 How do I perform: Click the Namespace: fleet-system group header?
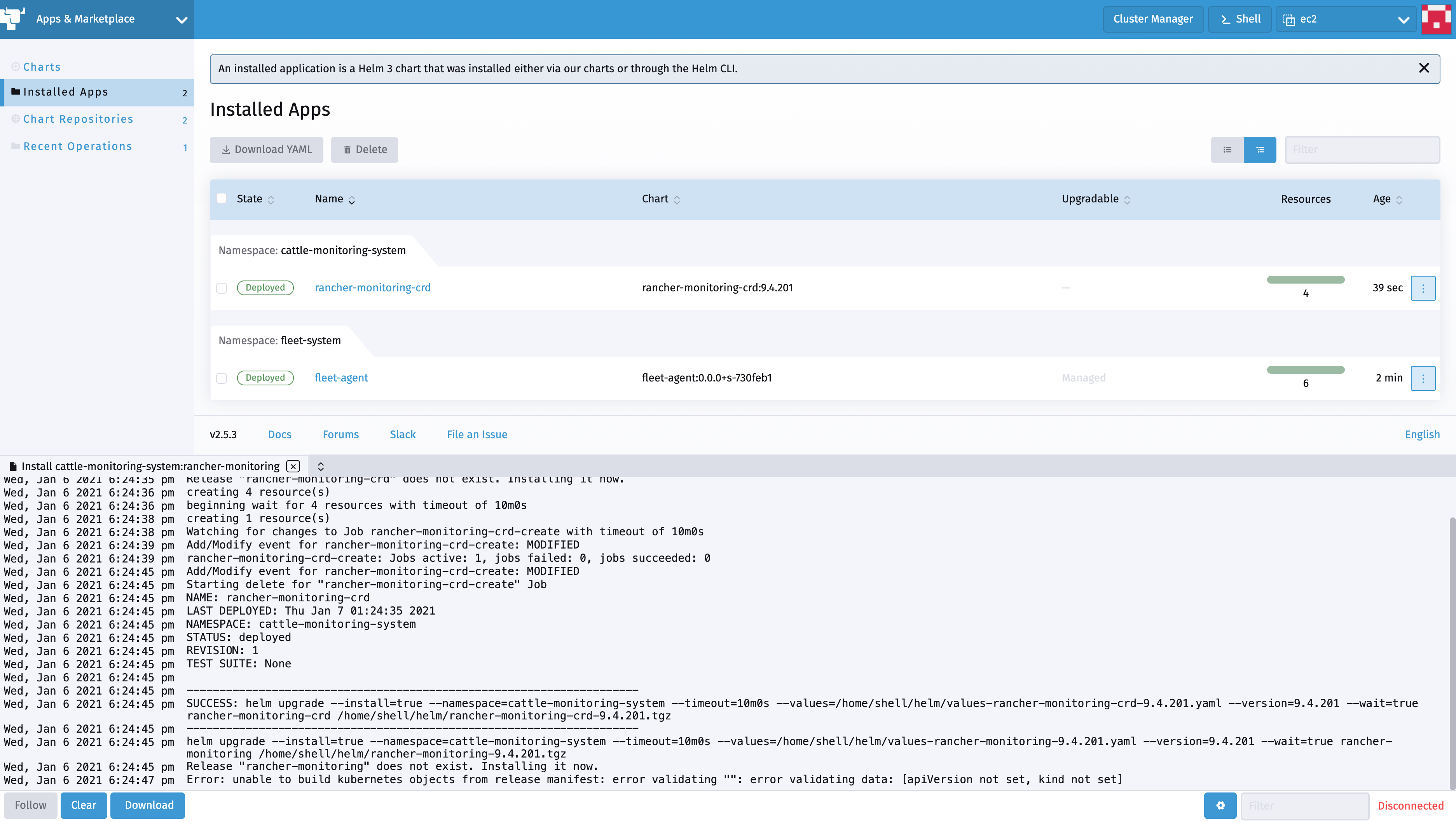280,341
